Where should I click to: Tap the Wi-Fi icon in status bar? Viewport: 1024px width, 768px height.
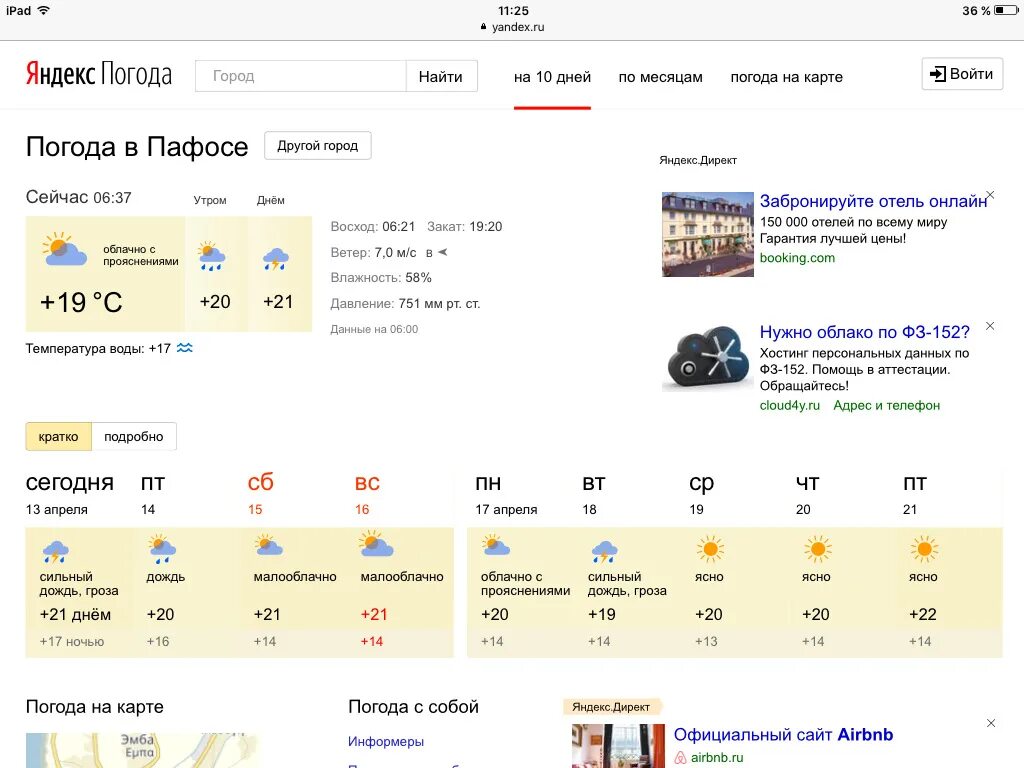pyautogui.click(x=43, y=10)
